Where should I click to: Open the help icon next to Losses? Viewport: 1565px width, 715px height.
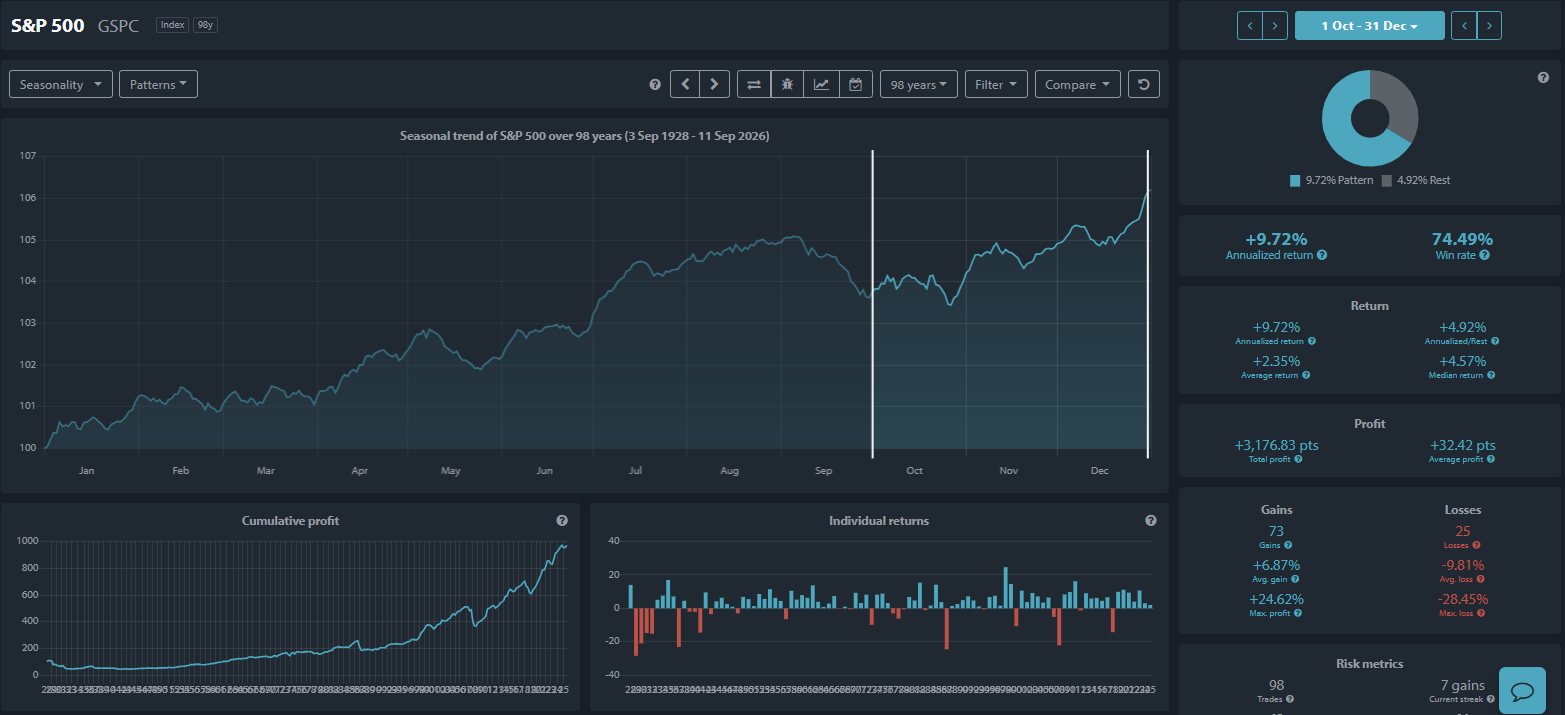(1476, 545)
